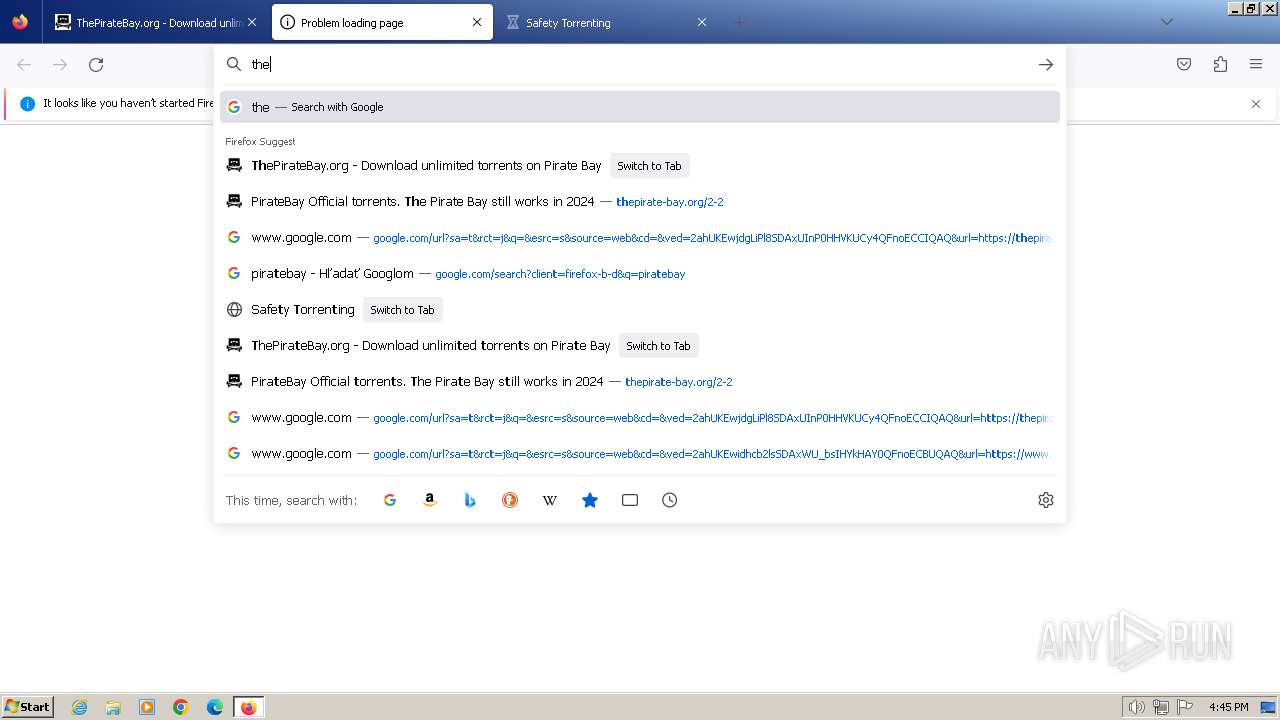Open second PirateBay Official torrents suggestion
1280x720 pixels.
640,382
